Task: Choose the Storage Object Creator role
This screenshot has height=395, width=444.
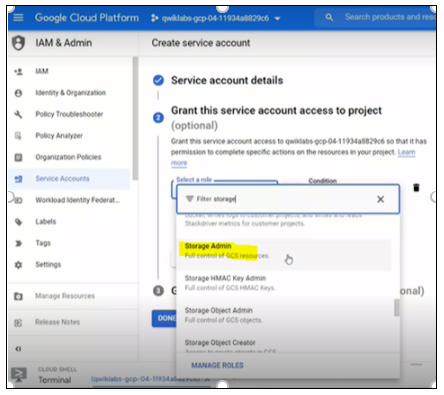Action: coord(284,346)
